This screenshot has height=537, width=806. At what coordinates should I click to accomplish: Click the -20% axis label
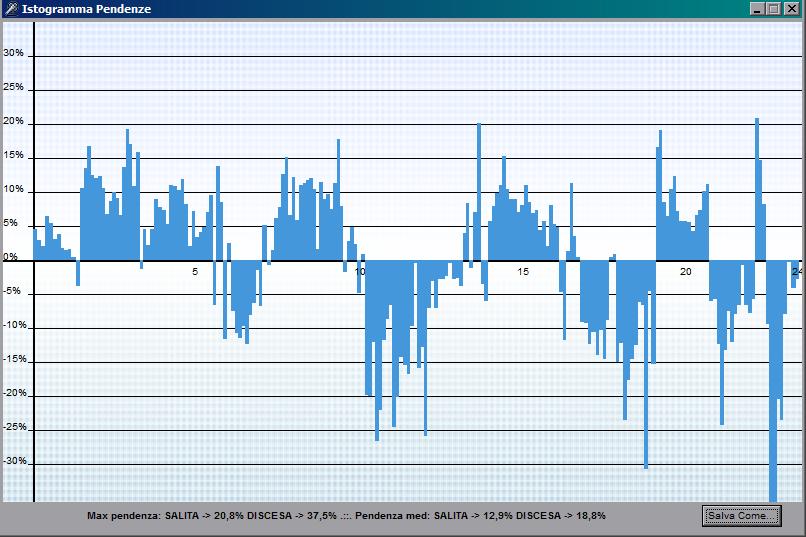point(15,393)
